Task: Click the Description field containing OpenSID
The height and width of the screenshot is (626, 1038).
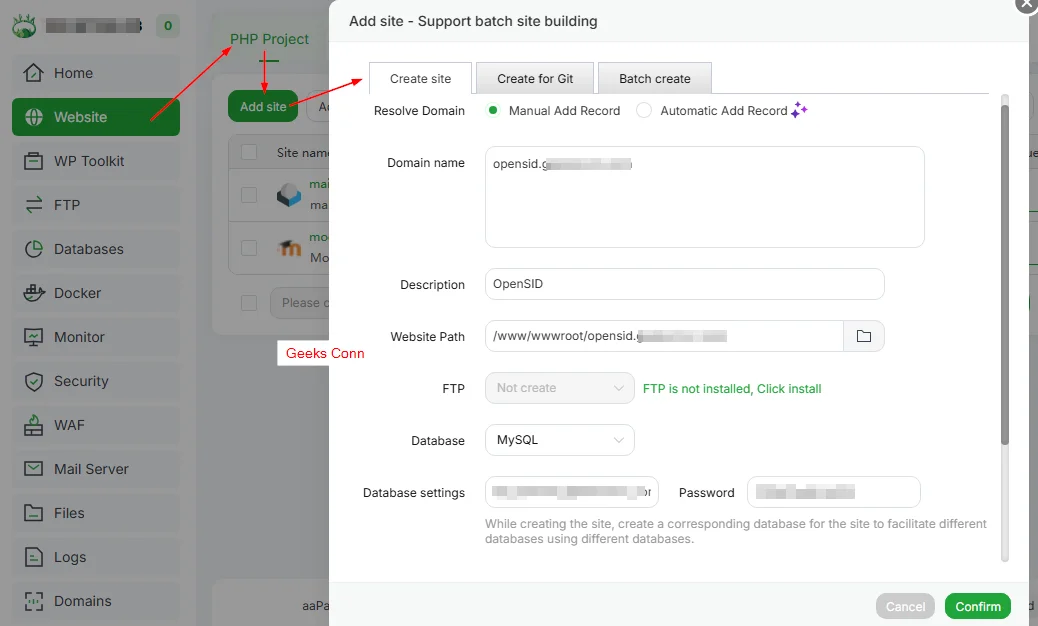Action: 683,284
